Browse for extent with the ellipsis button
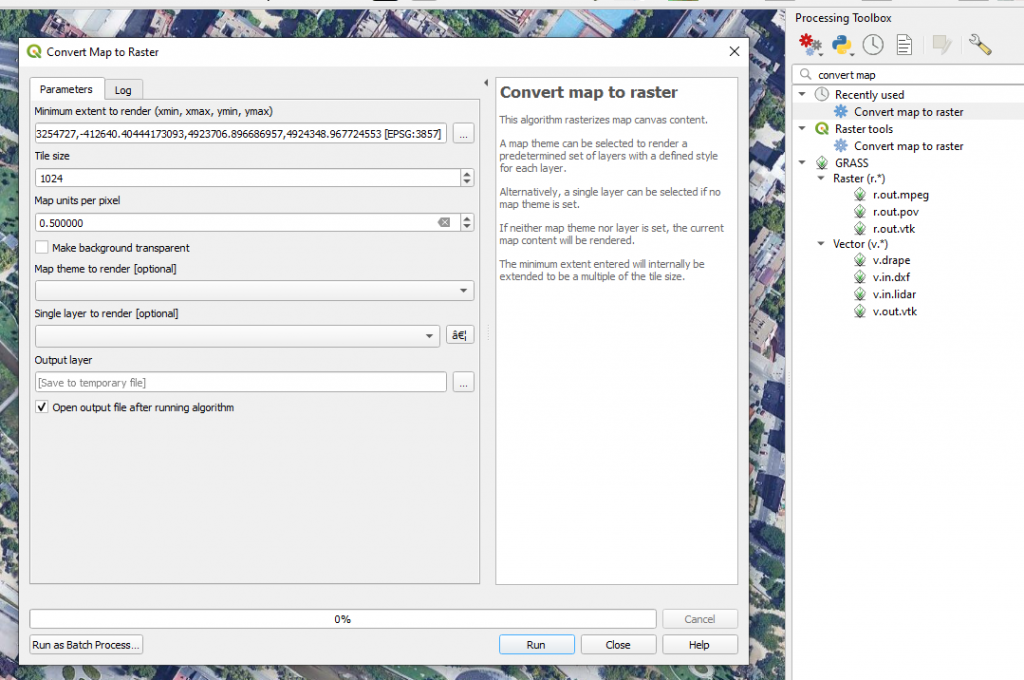 coord(463,133)
